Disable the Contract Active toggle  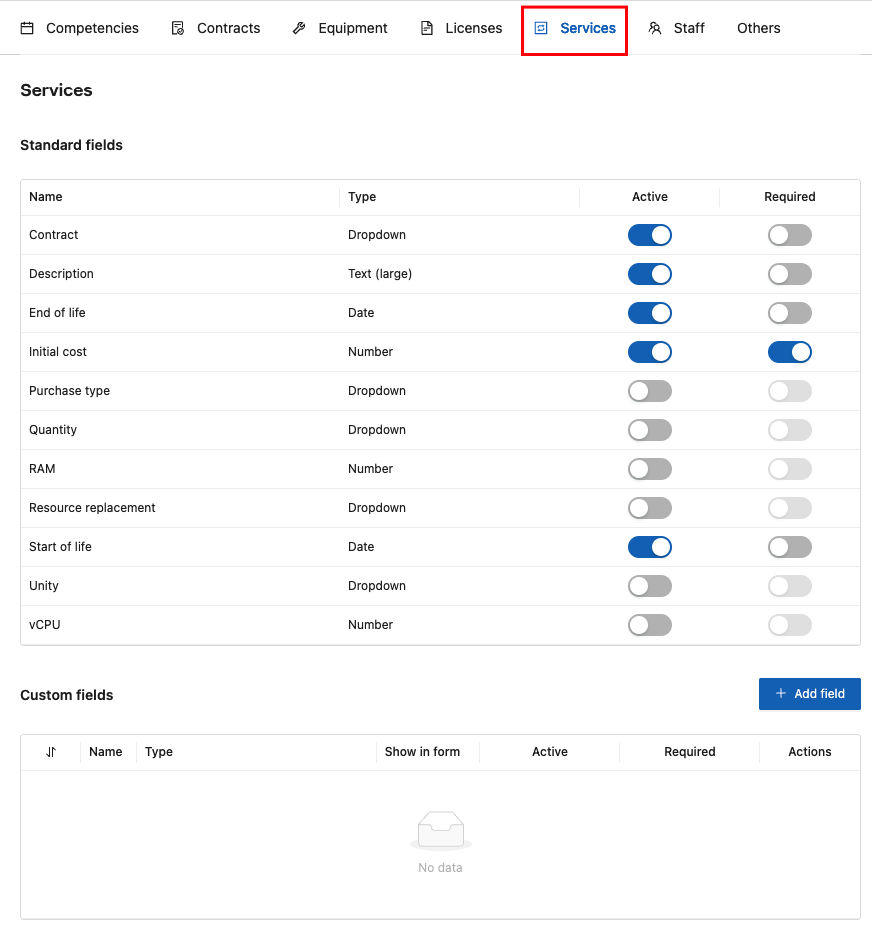pos(649,235)
